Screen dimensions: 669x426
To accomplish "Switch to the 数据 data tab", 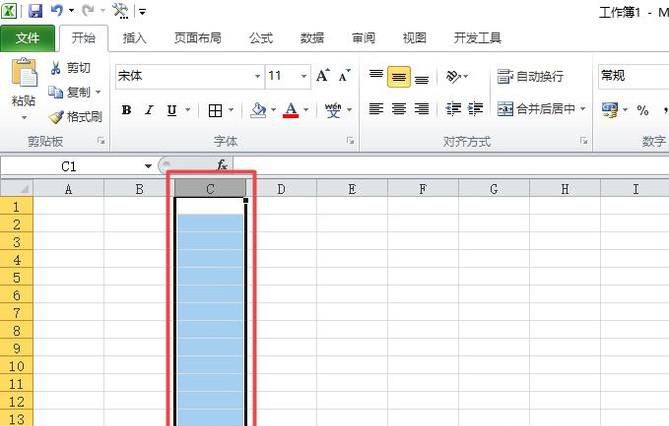I will 312,38.
